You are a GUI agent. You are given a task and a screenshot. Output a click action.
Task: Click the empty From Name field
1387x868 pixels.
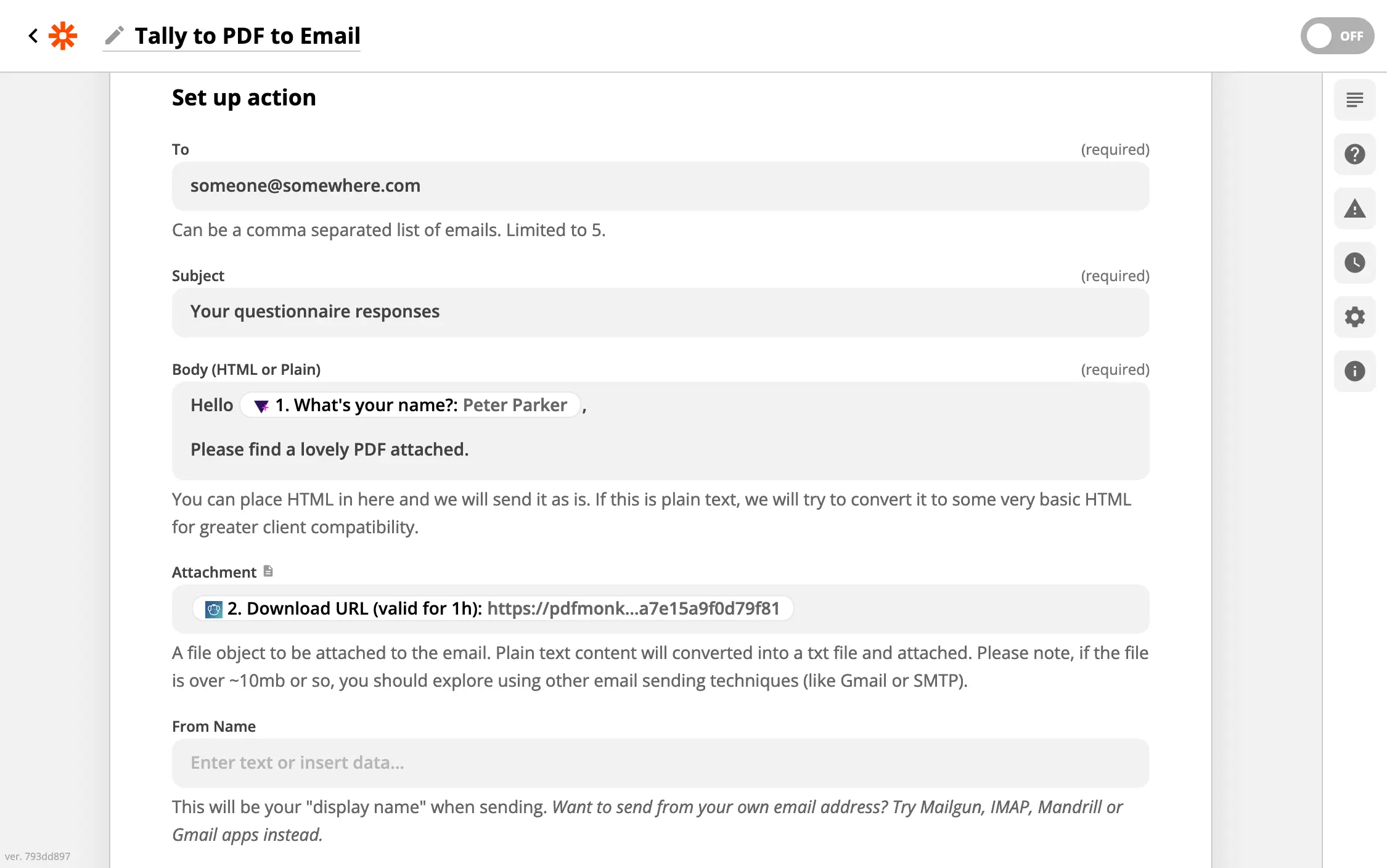pyautogui.click(x=660, y=763)
